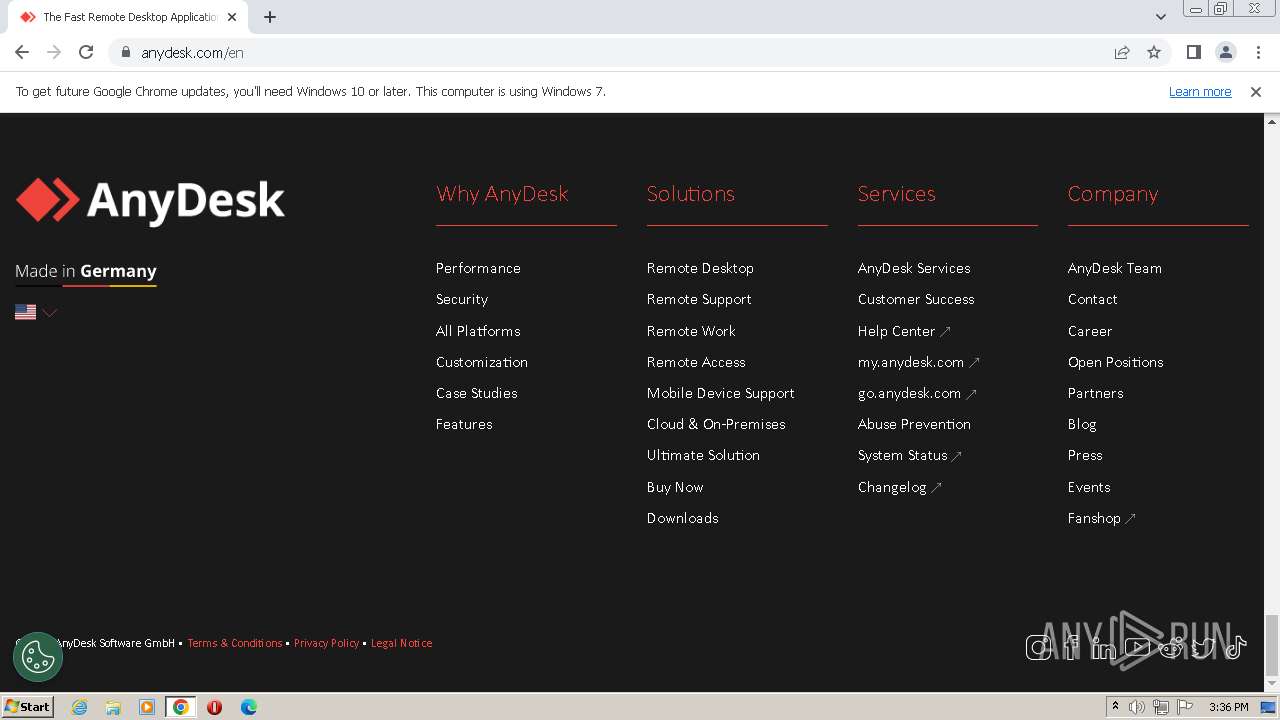Open the YouTube social icon
The image size is (1280, 720).
[x=1137, y=647]
